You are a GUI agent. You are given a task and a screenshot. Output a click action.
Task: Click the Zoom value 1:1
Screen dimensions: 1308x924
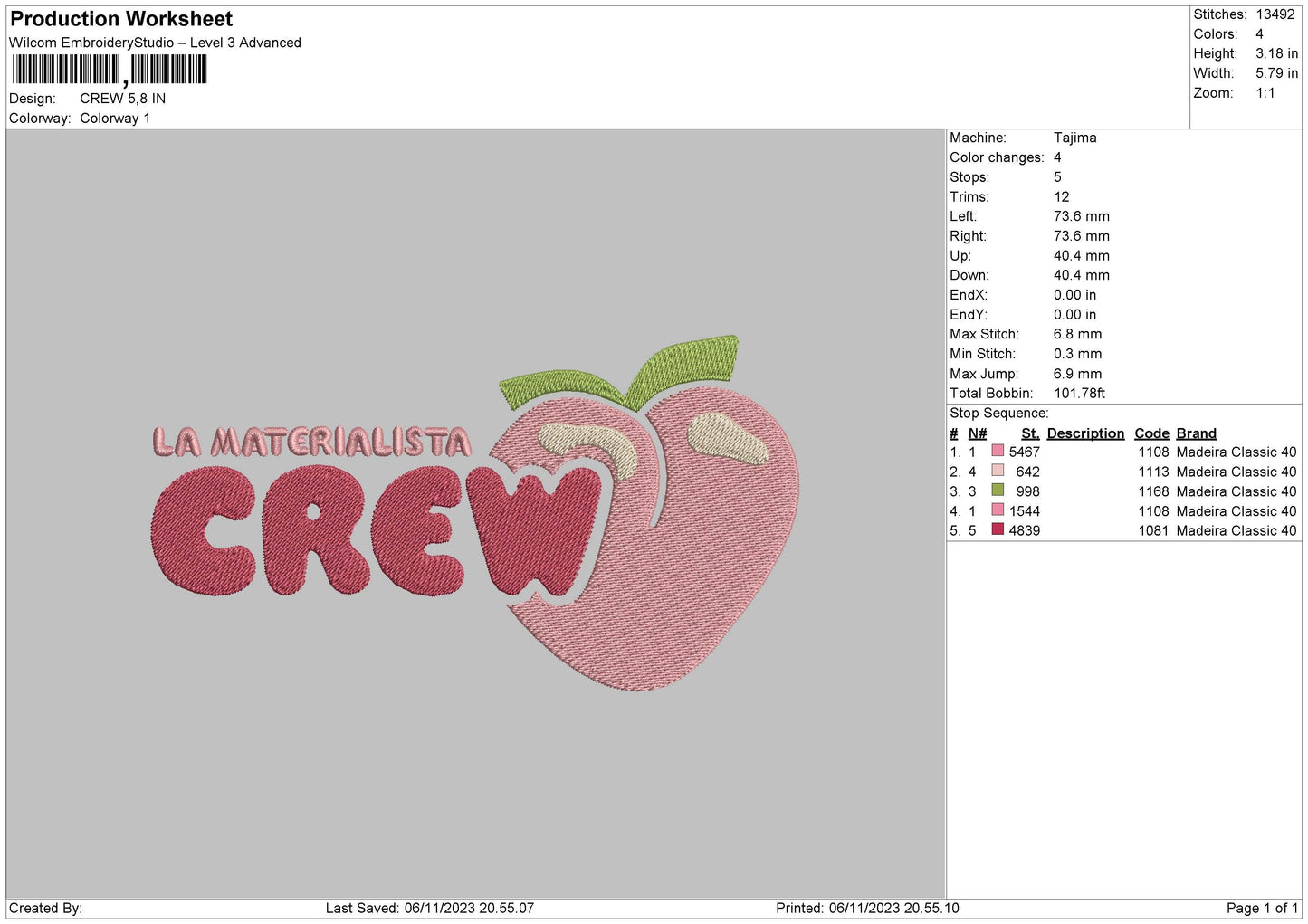pos(1265,93)
